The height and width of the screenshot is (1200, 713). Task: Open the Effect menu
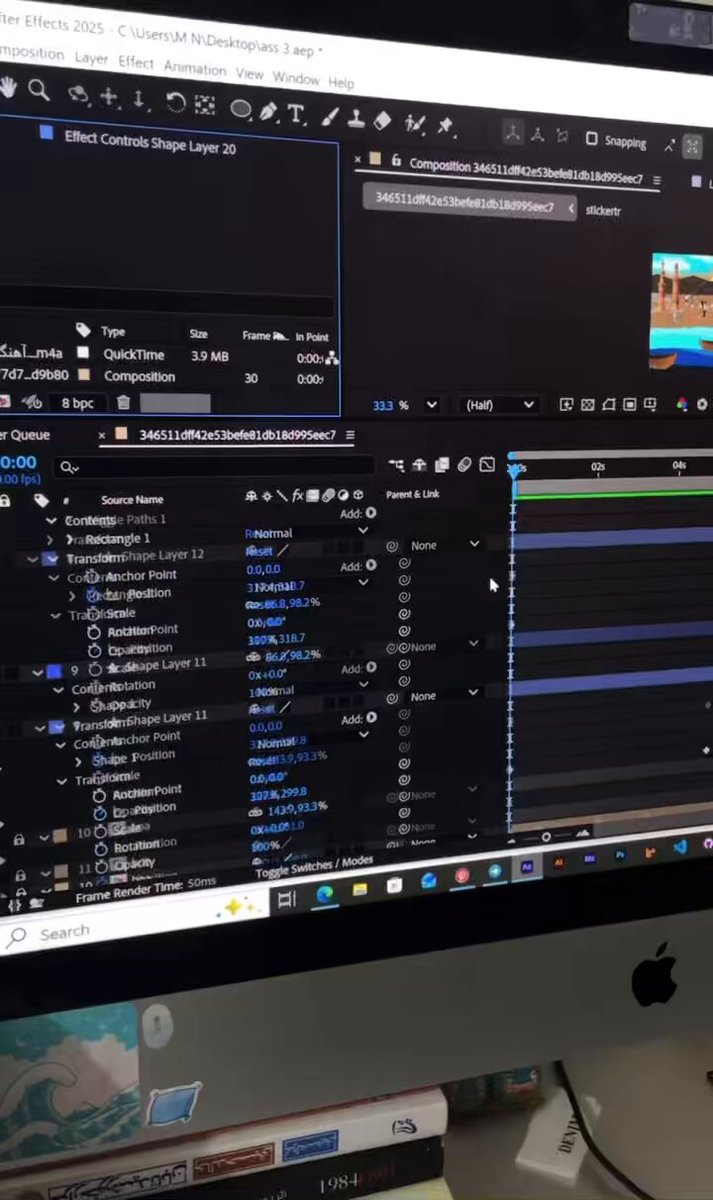pyautogui.click(x=136, y=62)
